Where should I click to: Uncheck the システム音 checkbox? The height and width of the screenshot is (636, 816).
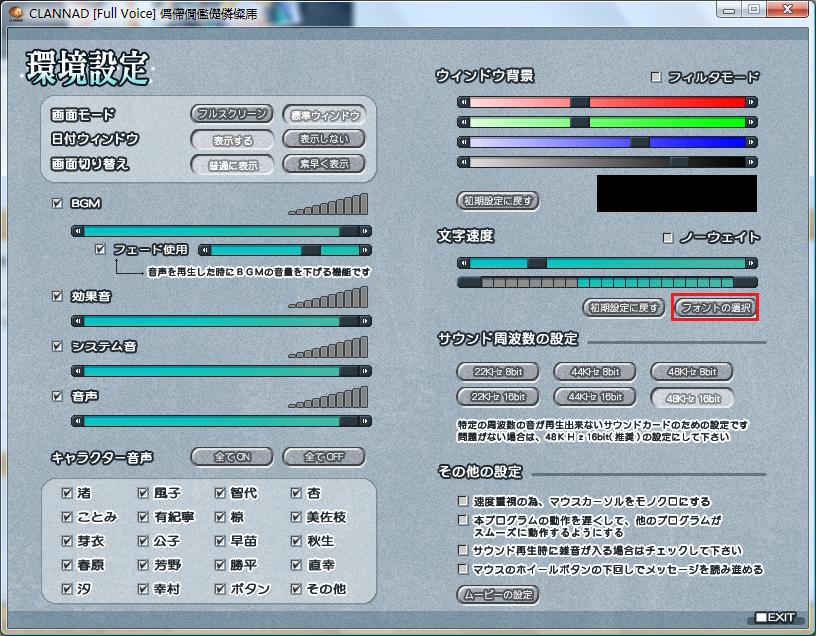[57, 346]
